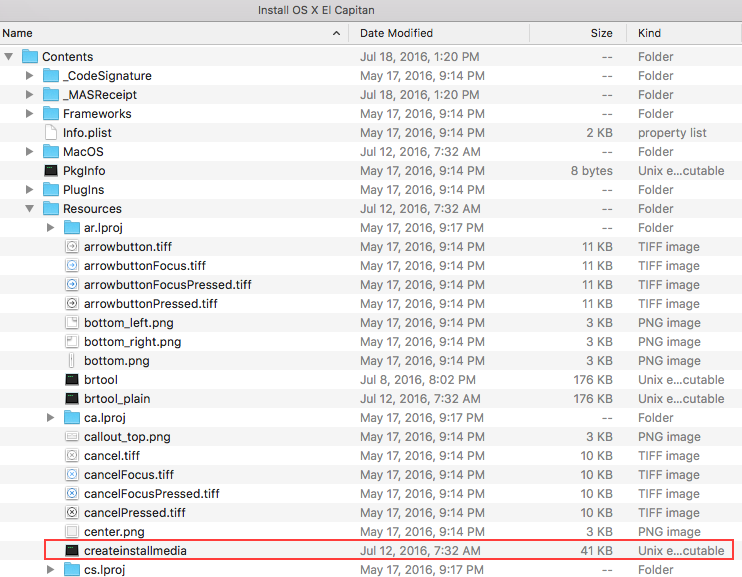Click the ca.lproj folder icon
The height and width of the screenshot is (577, 742).
(71, 417)
